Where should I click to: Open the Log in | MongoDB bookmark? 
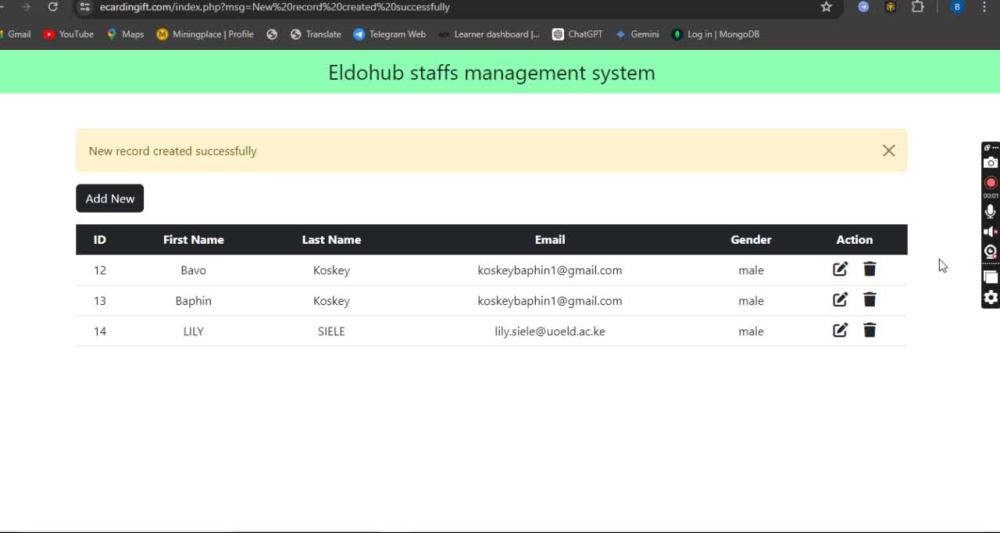tap(716, 34)
